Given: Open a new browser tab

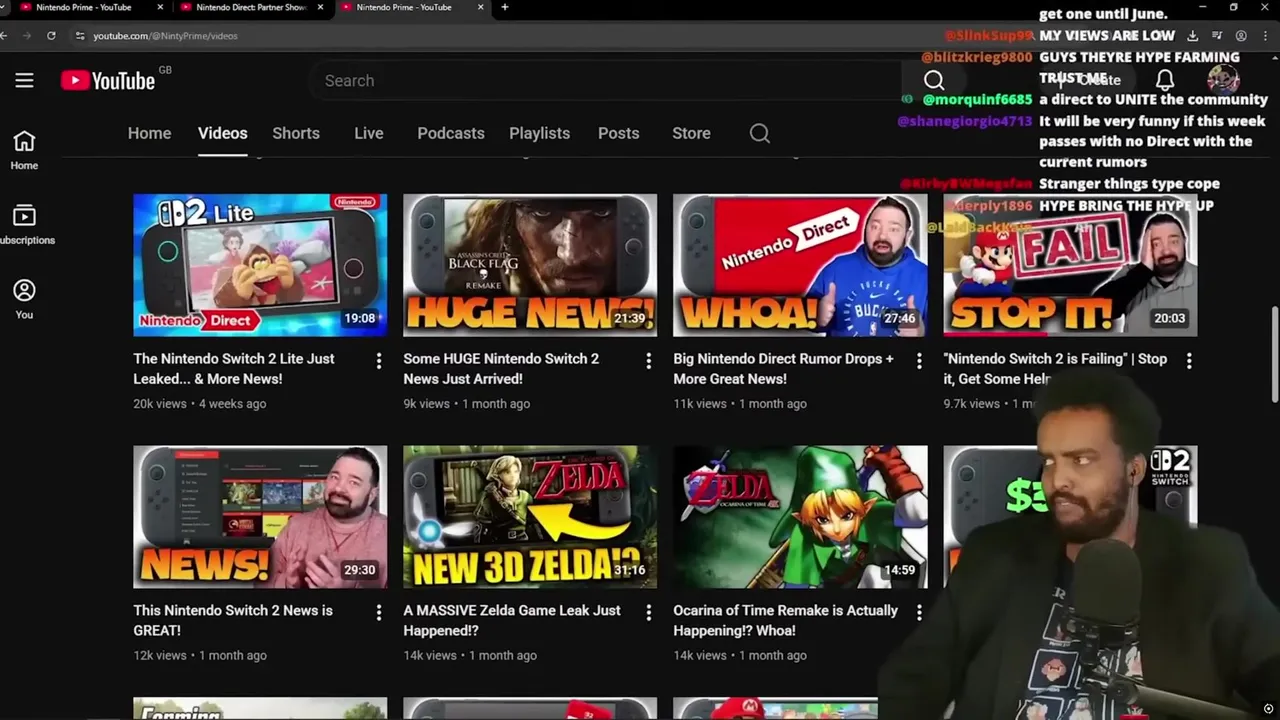Looking at the screenshot, I should (505, 7).
